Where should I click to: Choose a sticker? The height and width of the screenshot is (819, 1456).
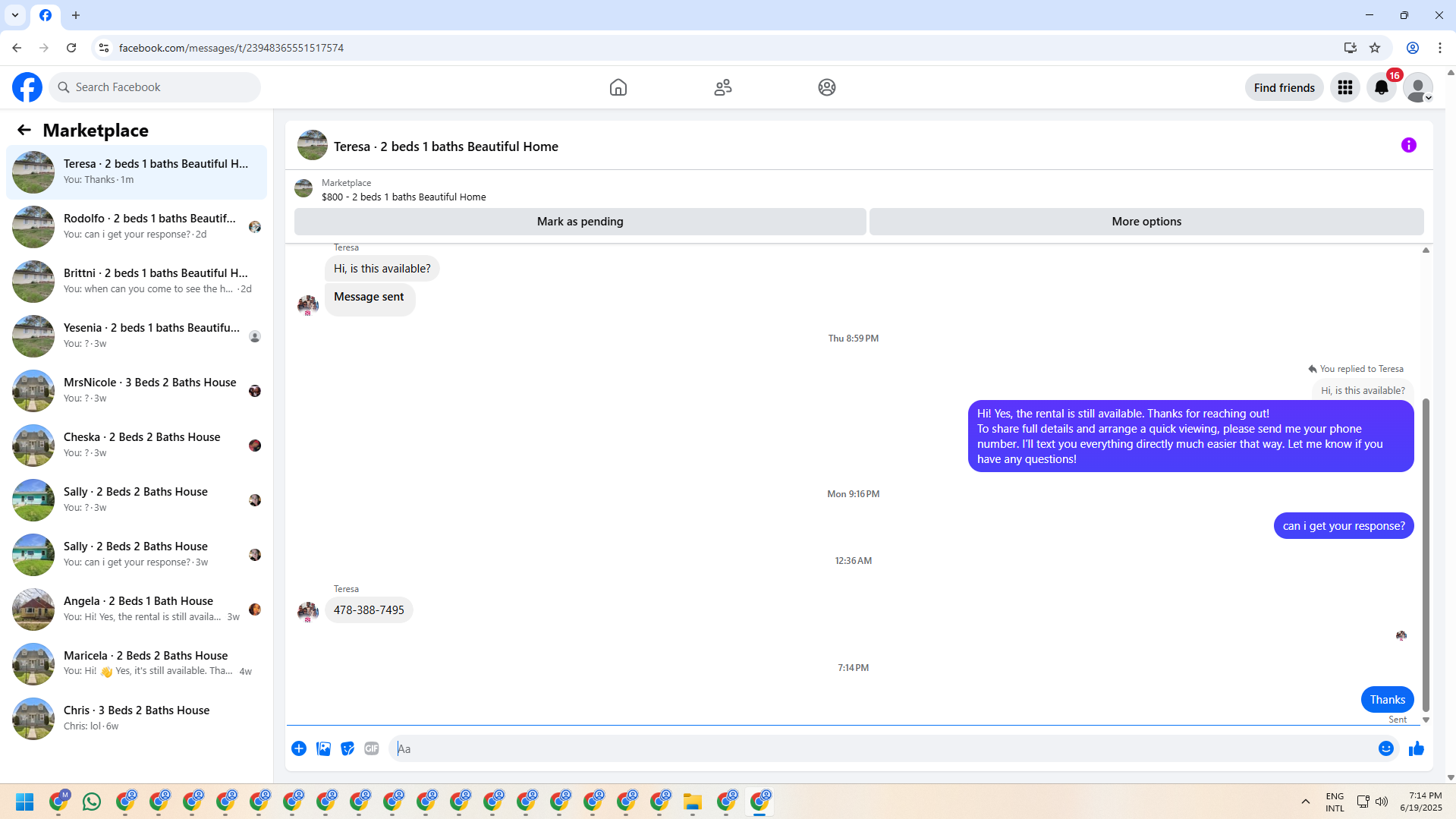[347, 748]
